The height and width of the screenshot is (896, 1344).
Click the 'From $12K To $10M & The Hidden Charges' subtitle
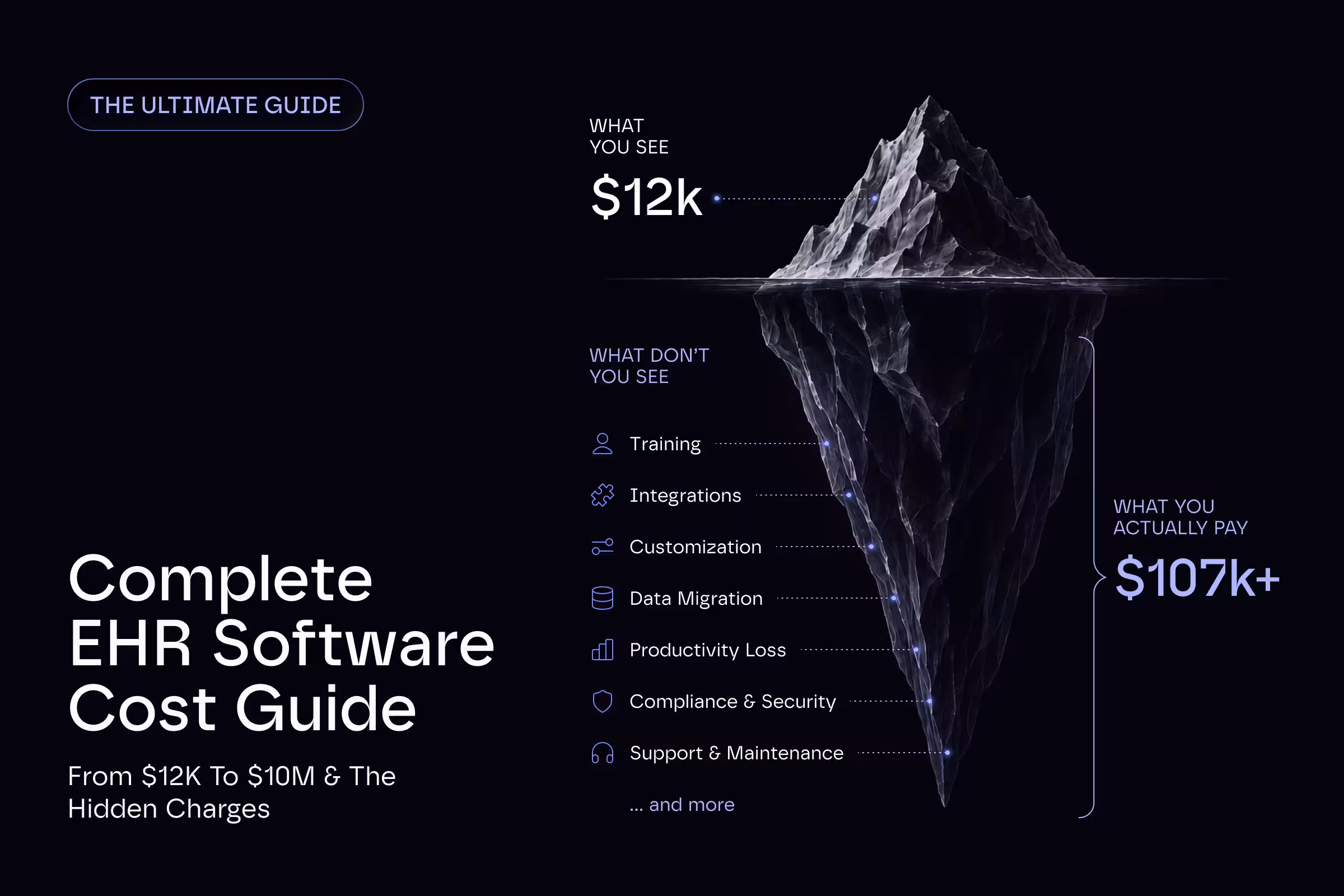[x=231, y=792]
